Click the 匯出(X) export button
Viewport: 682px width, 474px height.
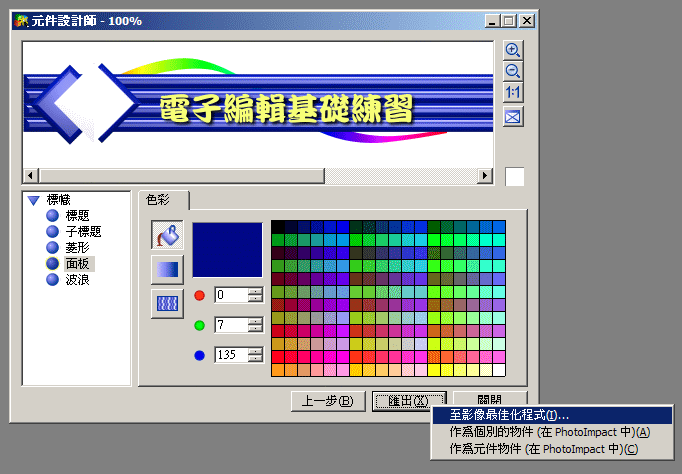[x=409, y=401]
